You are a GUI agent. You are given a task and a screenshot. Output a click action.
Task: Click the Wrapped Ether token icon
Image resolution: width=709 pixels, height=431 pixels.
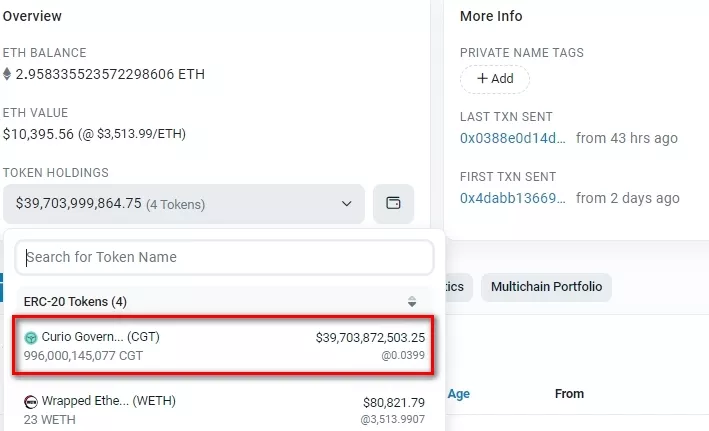click(30, 402)
